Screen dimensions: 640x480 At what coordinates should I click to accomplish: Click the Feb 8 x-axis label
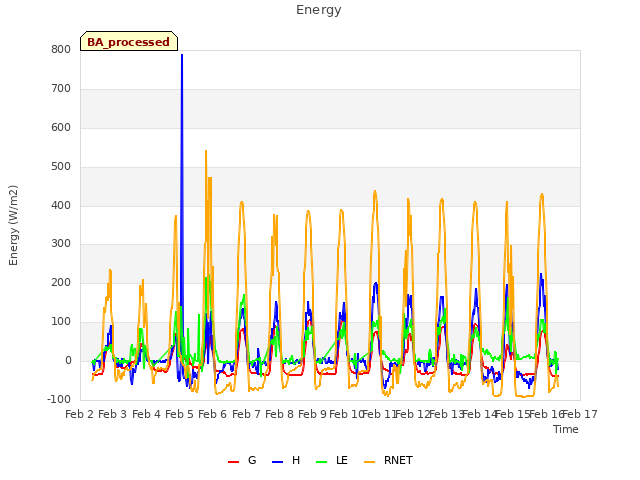(x=280, y=414)
